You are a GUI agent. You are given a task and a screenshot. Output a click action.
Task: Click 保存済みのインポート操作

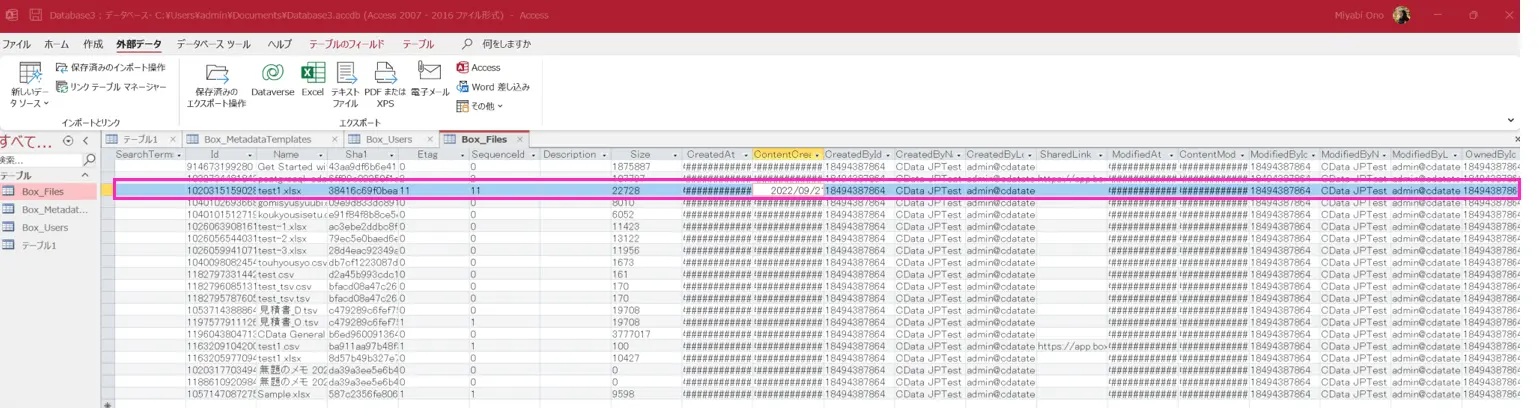click(x=110, y=68)
